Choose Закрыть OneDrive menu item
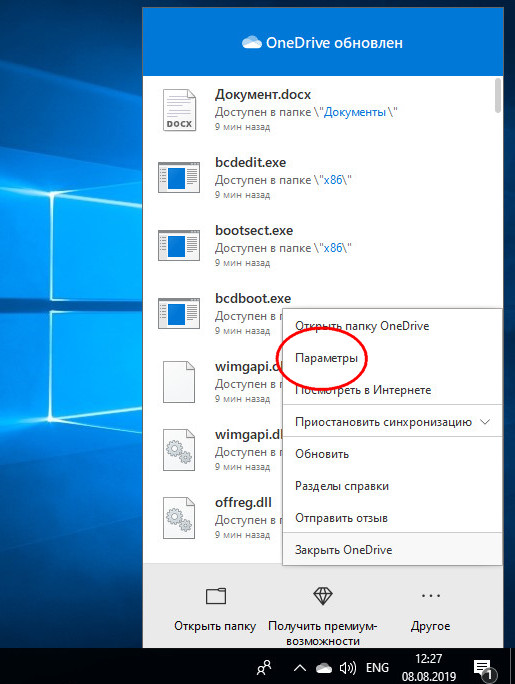Viewport: 515px width, 684px height. click(x=392, y=550)
